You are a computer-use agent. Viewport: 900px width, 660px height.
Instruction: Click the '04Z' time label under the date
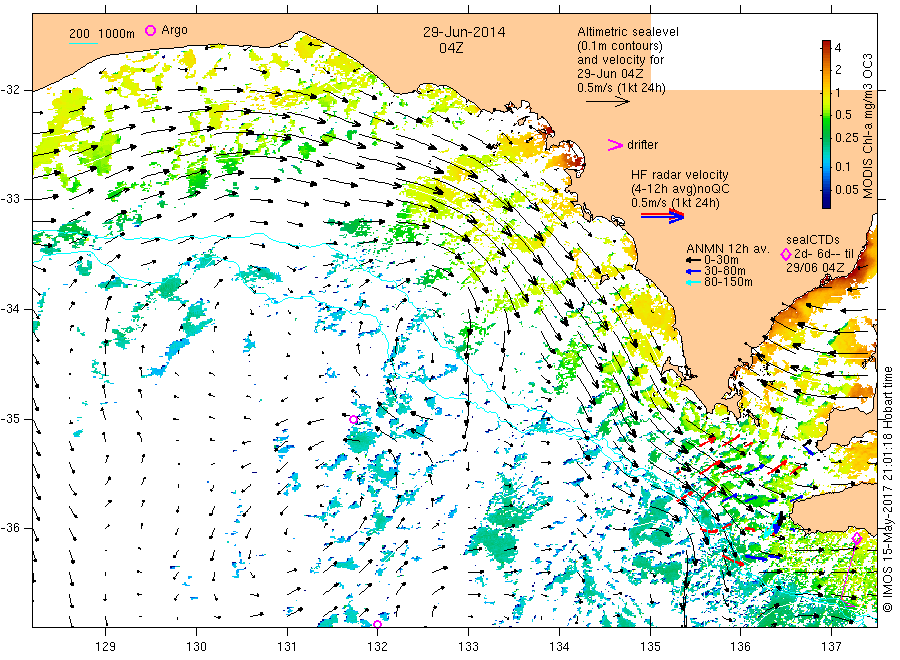451,48
